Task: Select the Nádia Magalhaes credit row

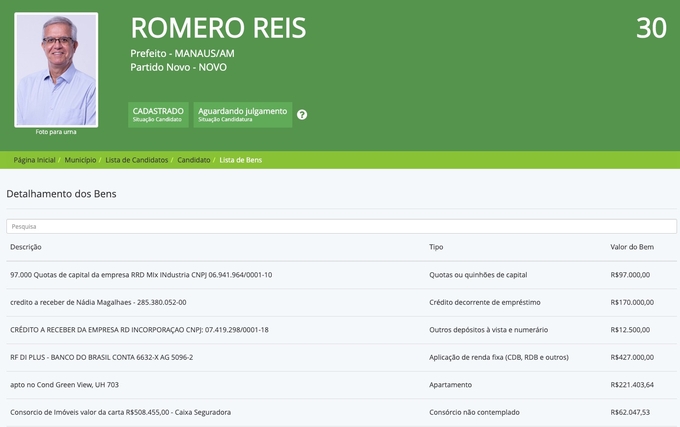Action: click(x=98, y=302)
